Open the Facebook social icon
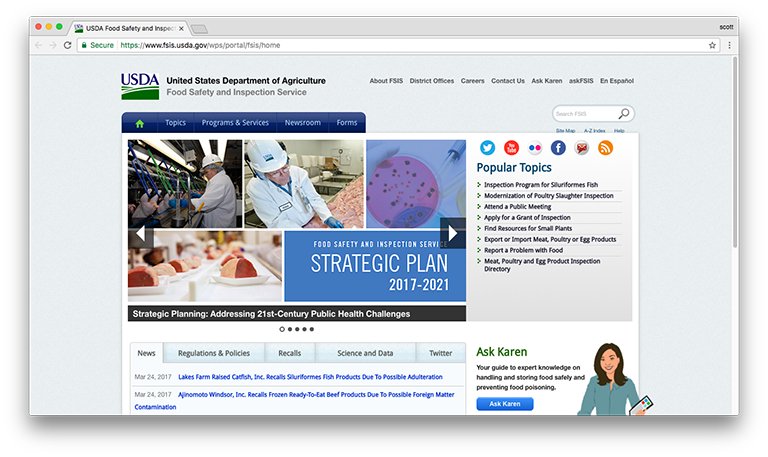 pyautogui.click(x=558, y=147)
